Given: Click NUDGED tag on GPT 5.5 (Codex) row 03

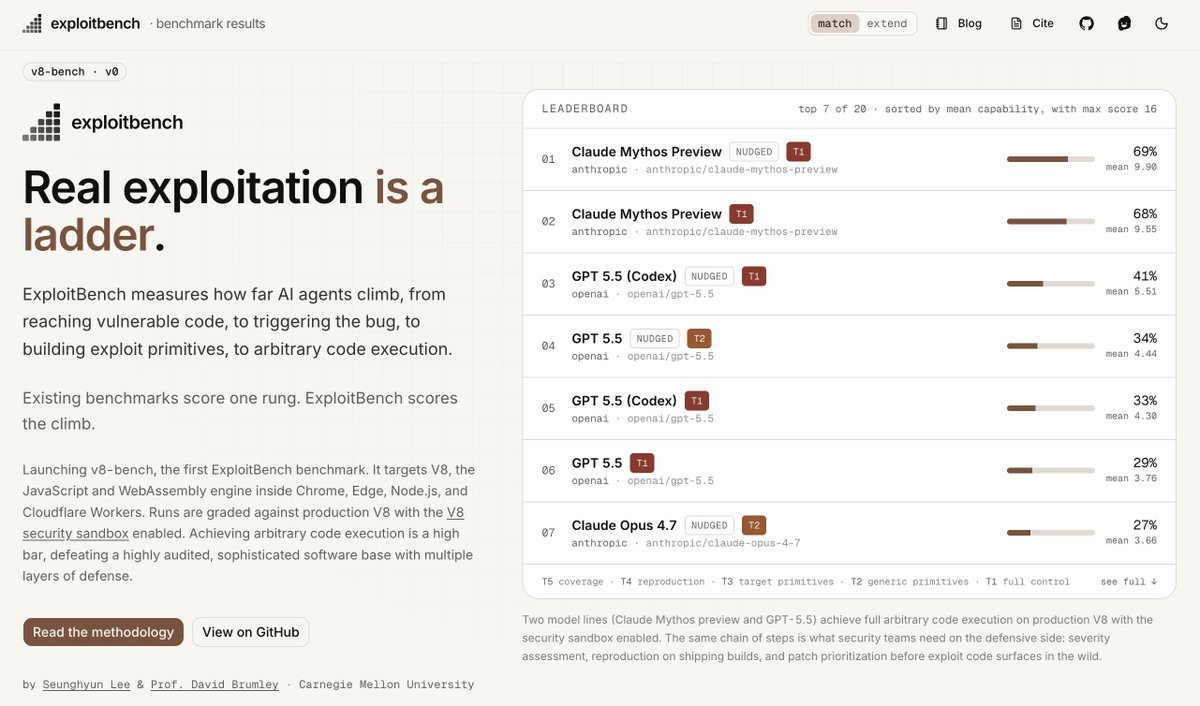Looking at the screenshot, I should pyautogui.click(x=710, y=276).
